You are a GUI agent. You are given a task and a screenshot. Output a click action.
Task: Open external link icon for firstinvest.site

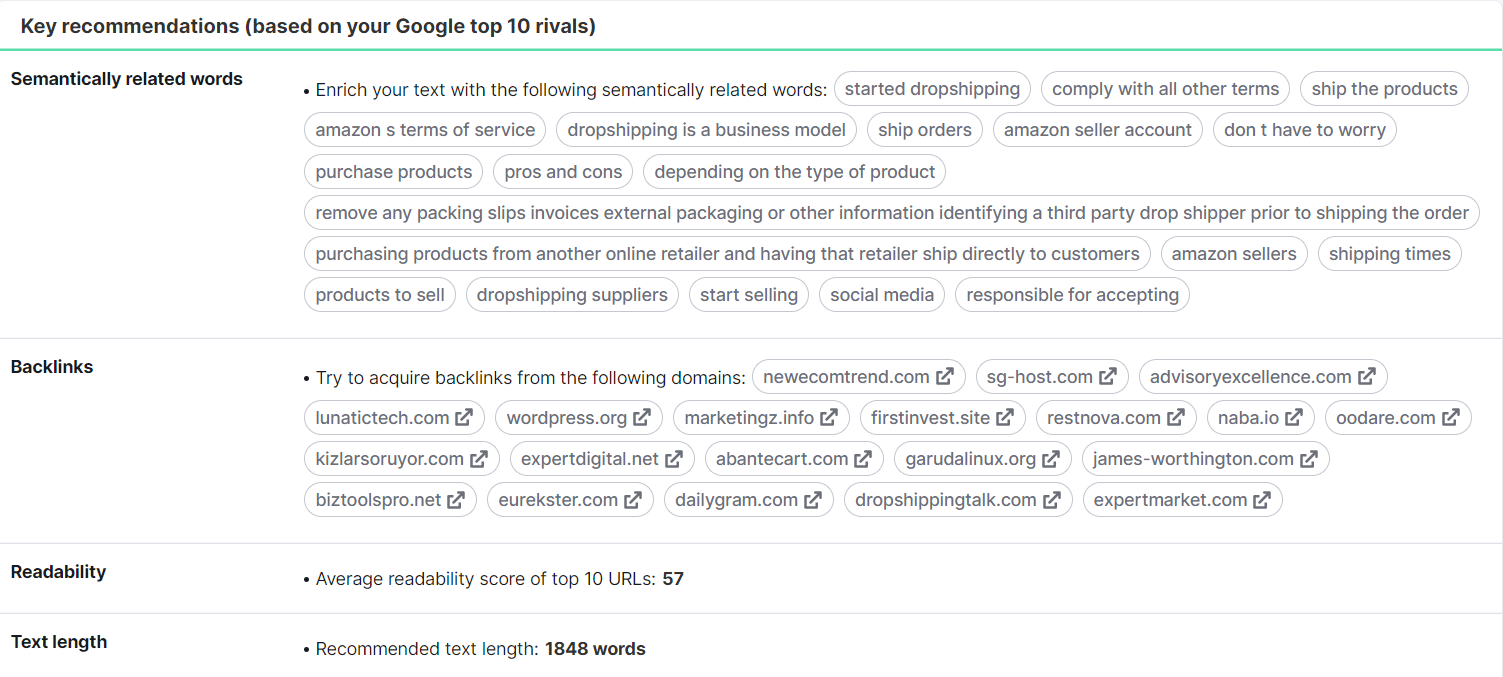tap(1005, 418)
